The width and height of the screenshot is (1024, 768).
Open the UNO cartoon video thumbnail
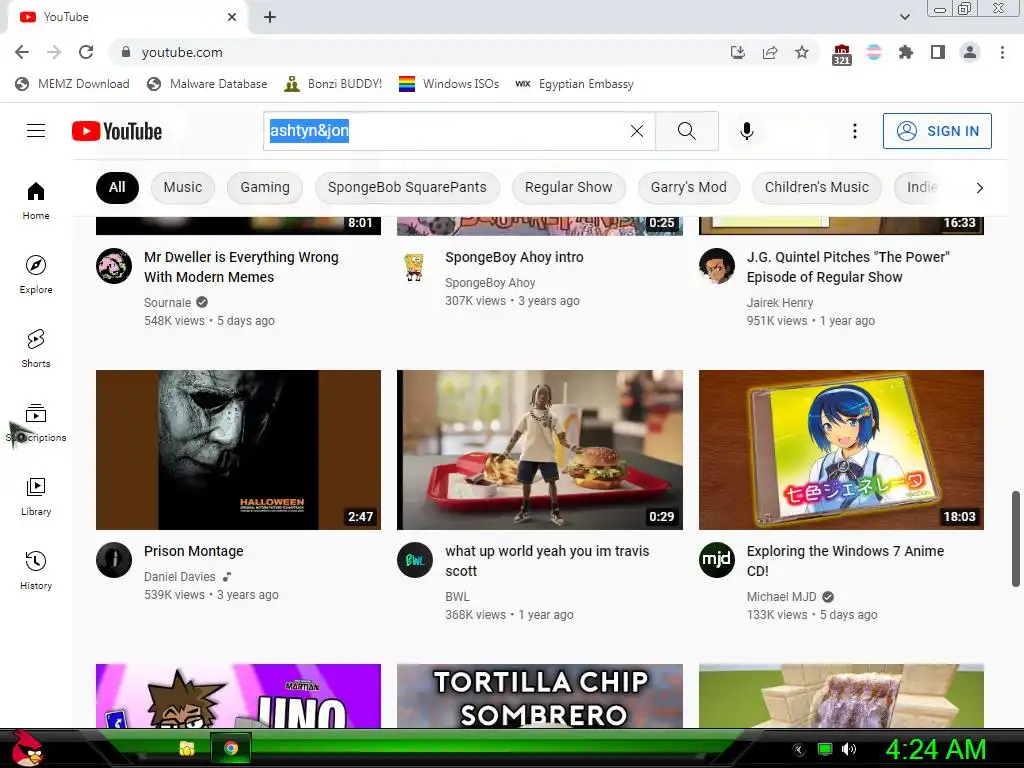point(238,696)
